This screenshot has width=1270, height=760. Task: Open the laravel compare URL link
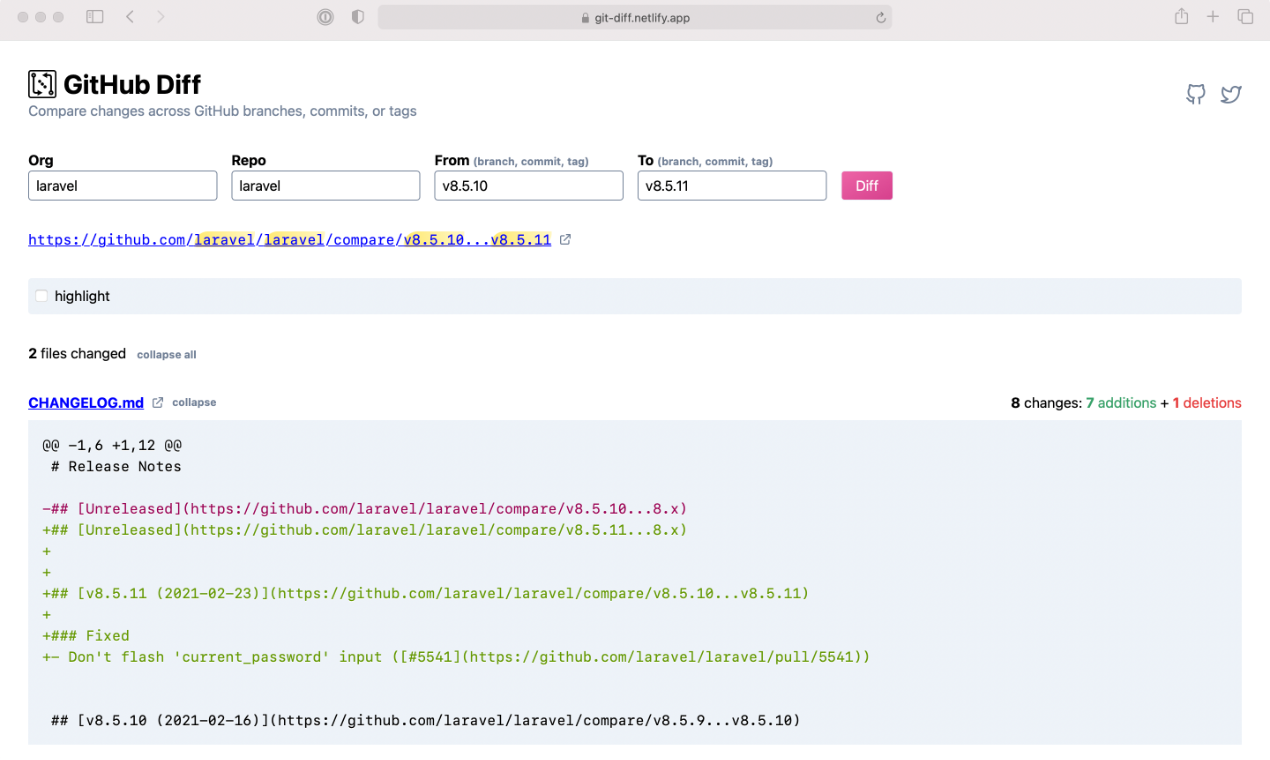click(x=290, y=239)
